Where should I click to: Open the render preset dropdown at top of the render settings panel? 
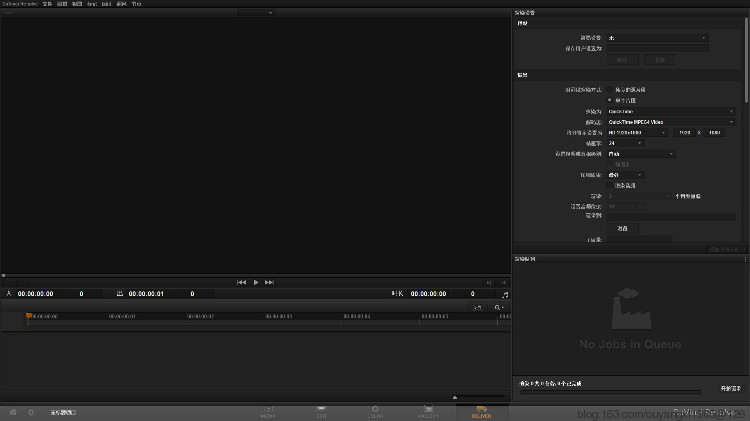pos(657,38)
